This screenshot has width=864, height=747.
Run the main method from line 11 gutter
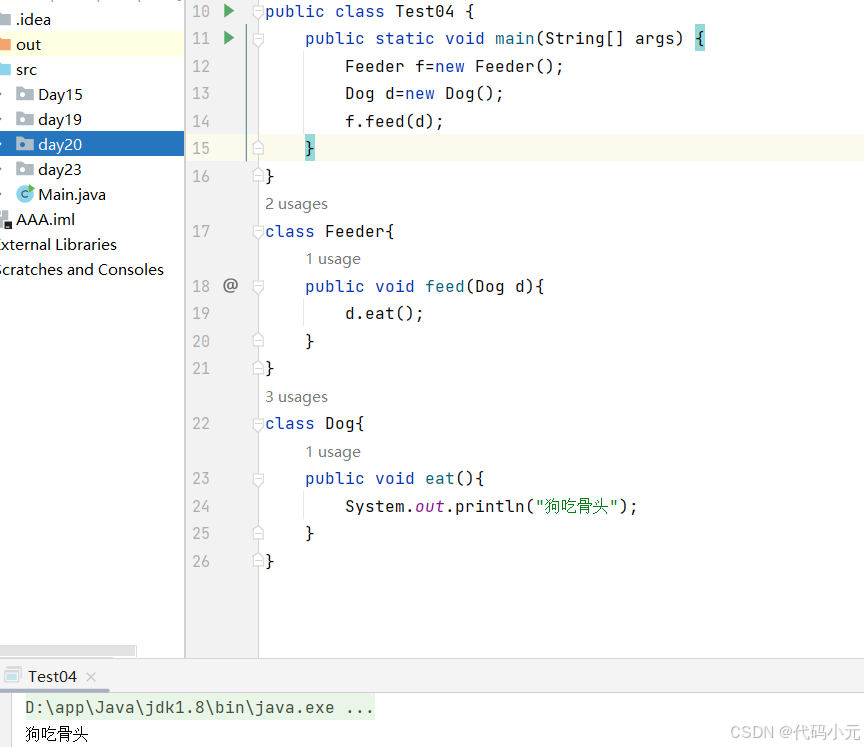point(229,38)
